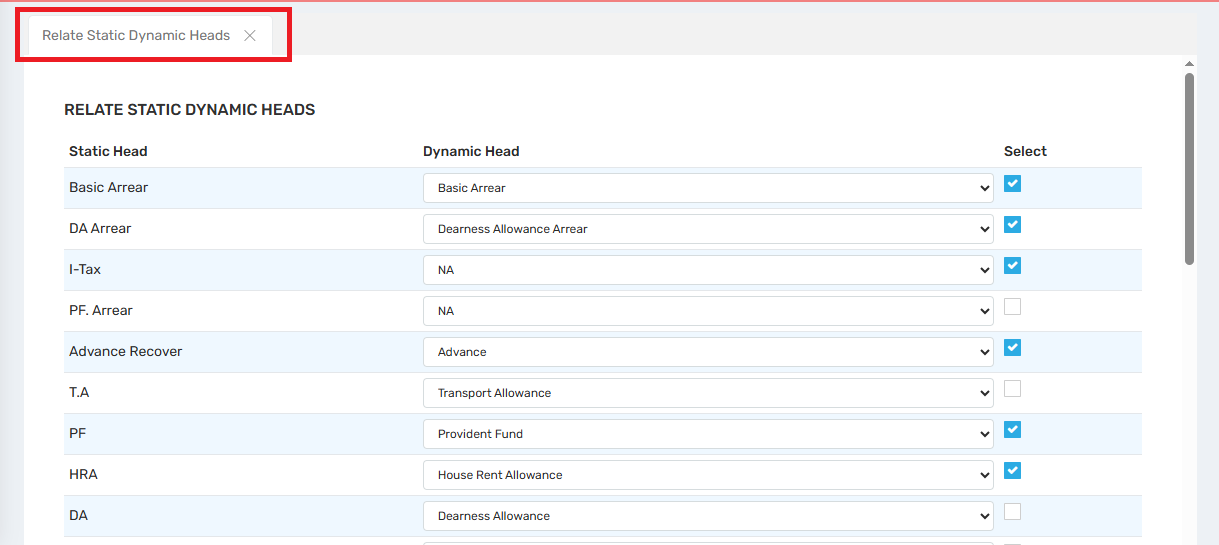Click the I-Tax static head label

[85, 270]
